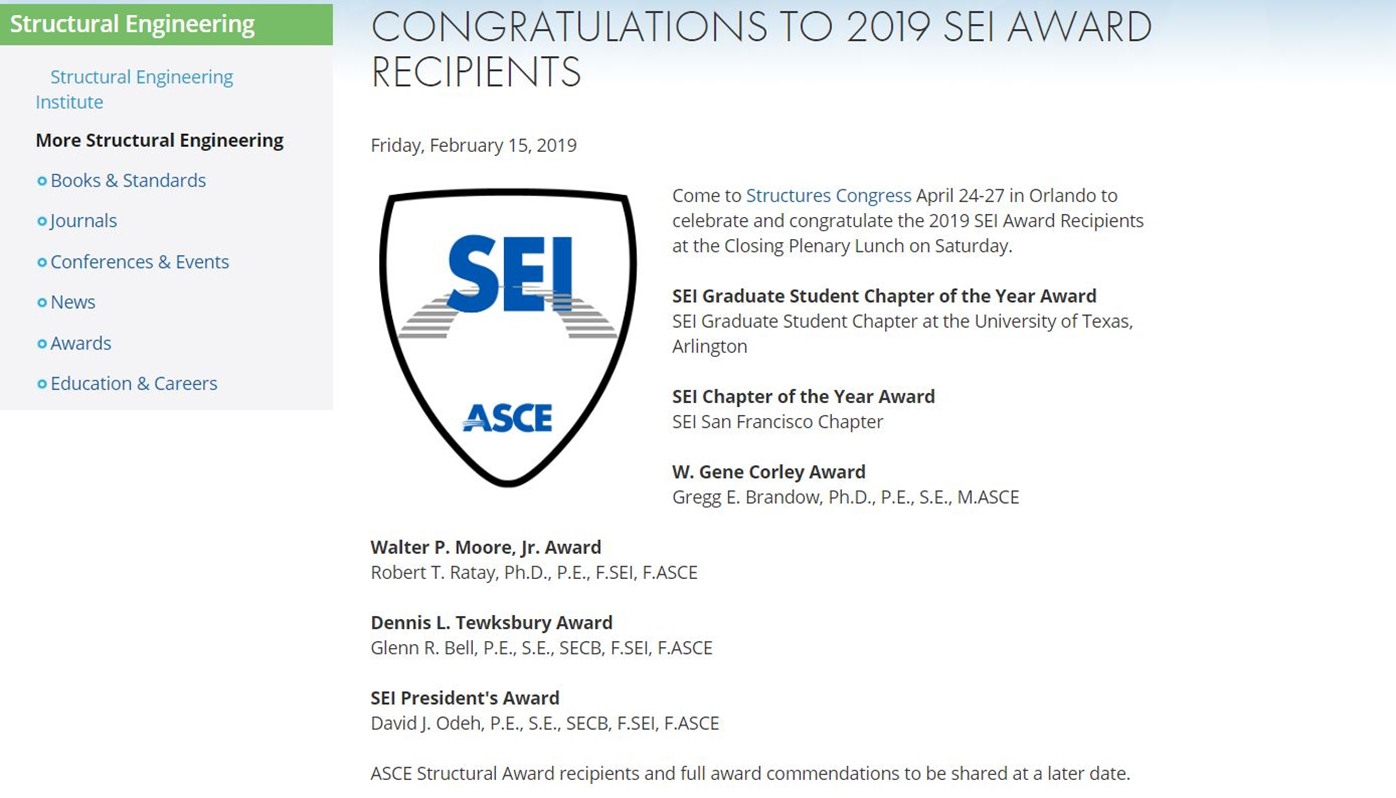The height and width of the screenshot is (798, 1396).
Task: Click the bullet icon beside Conferences & Events
Action: 42,262
